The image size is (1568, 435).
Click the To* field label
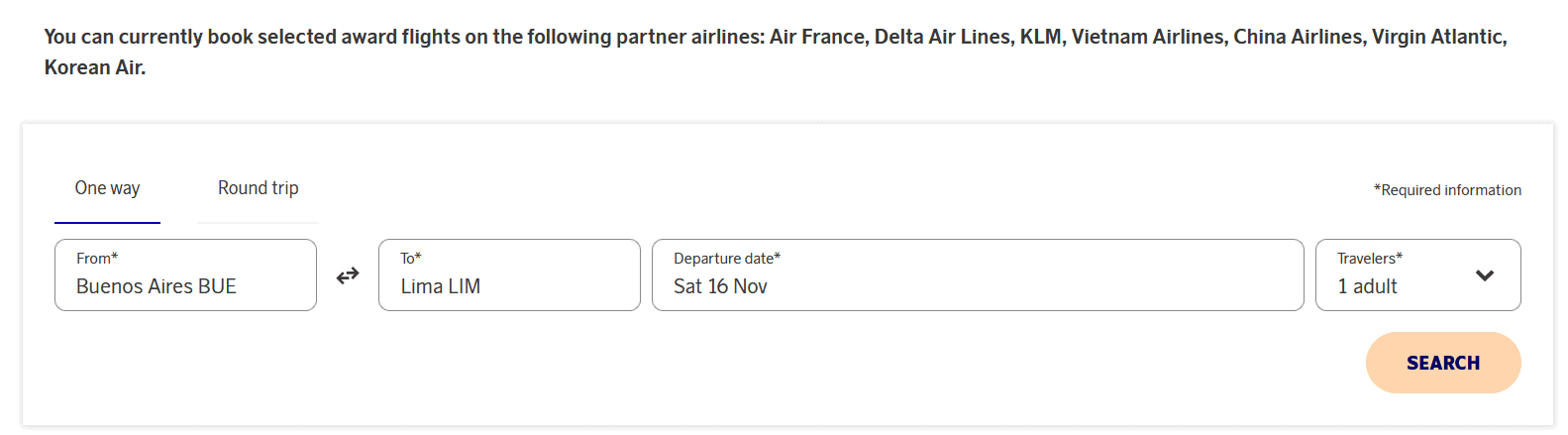pyautogui.click(x=411, y=259)
